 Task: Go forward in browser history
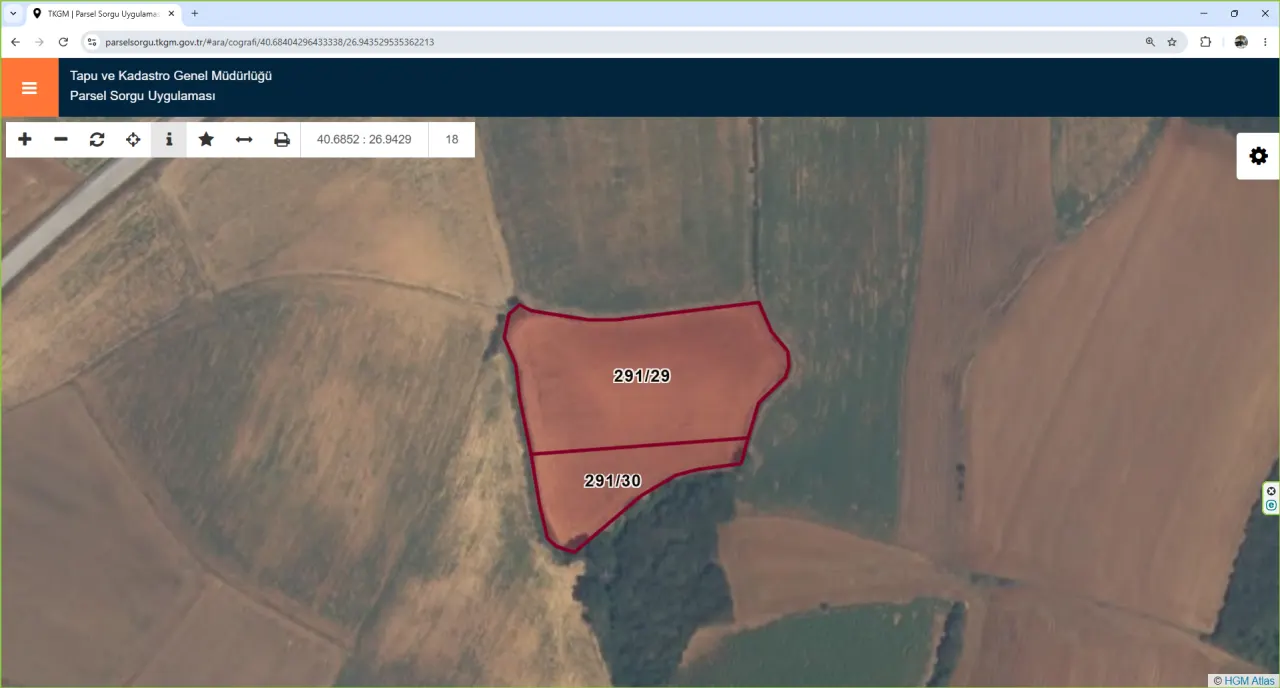tap(39, 42)
